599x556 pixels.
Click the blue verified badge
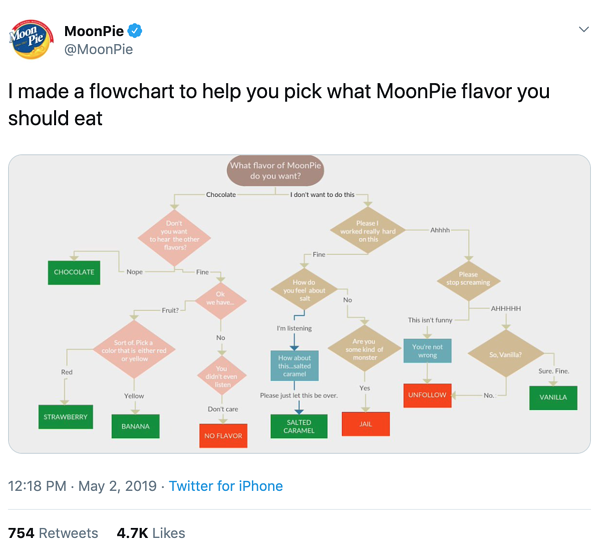pos(135,31)
